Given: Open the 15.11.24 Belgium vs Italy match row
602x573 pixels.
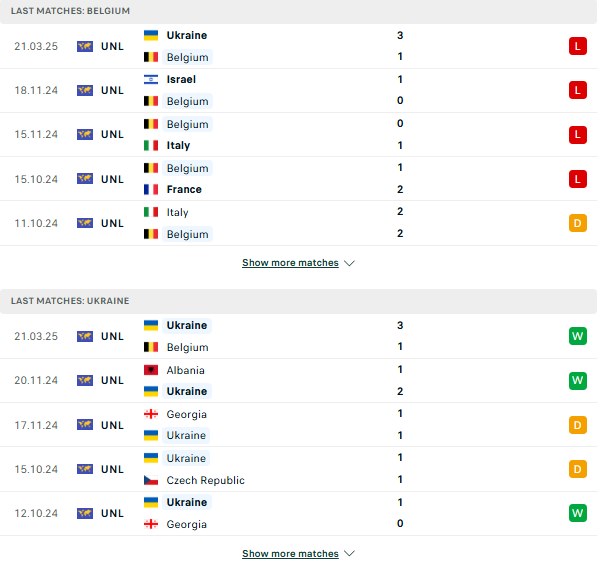Looking at the screenshot, I should (x=298, y=135).
